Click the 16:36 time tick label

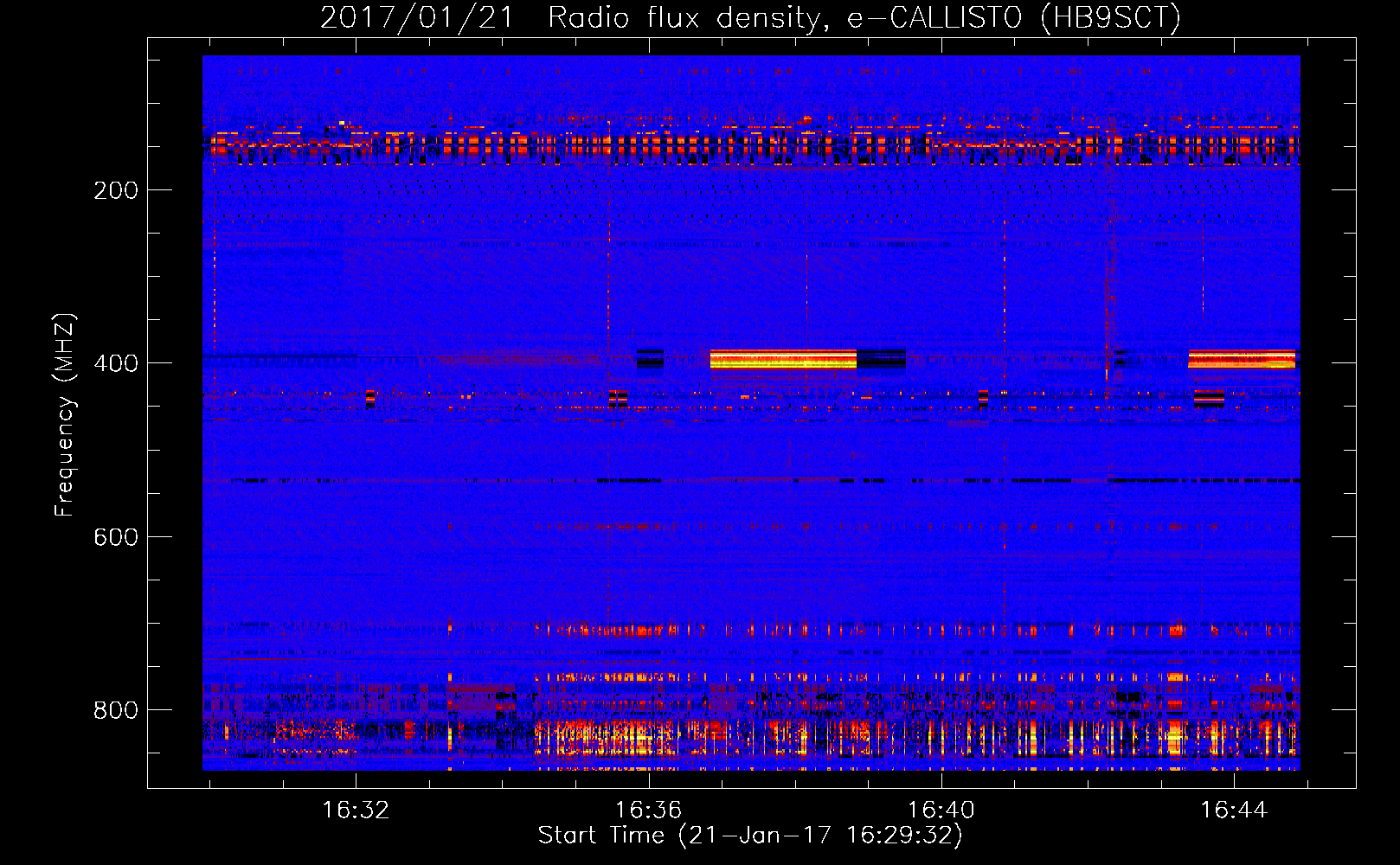point(648,810)
